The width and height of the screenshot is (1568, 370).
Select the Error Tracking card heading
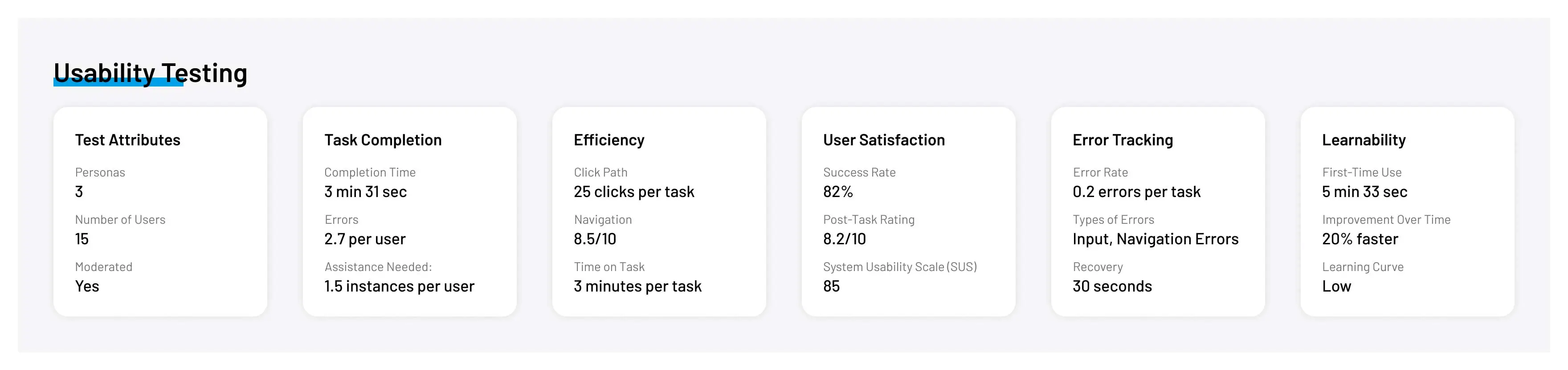click(x=1123, y=140)
